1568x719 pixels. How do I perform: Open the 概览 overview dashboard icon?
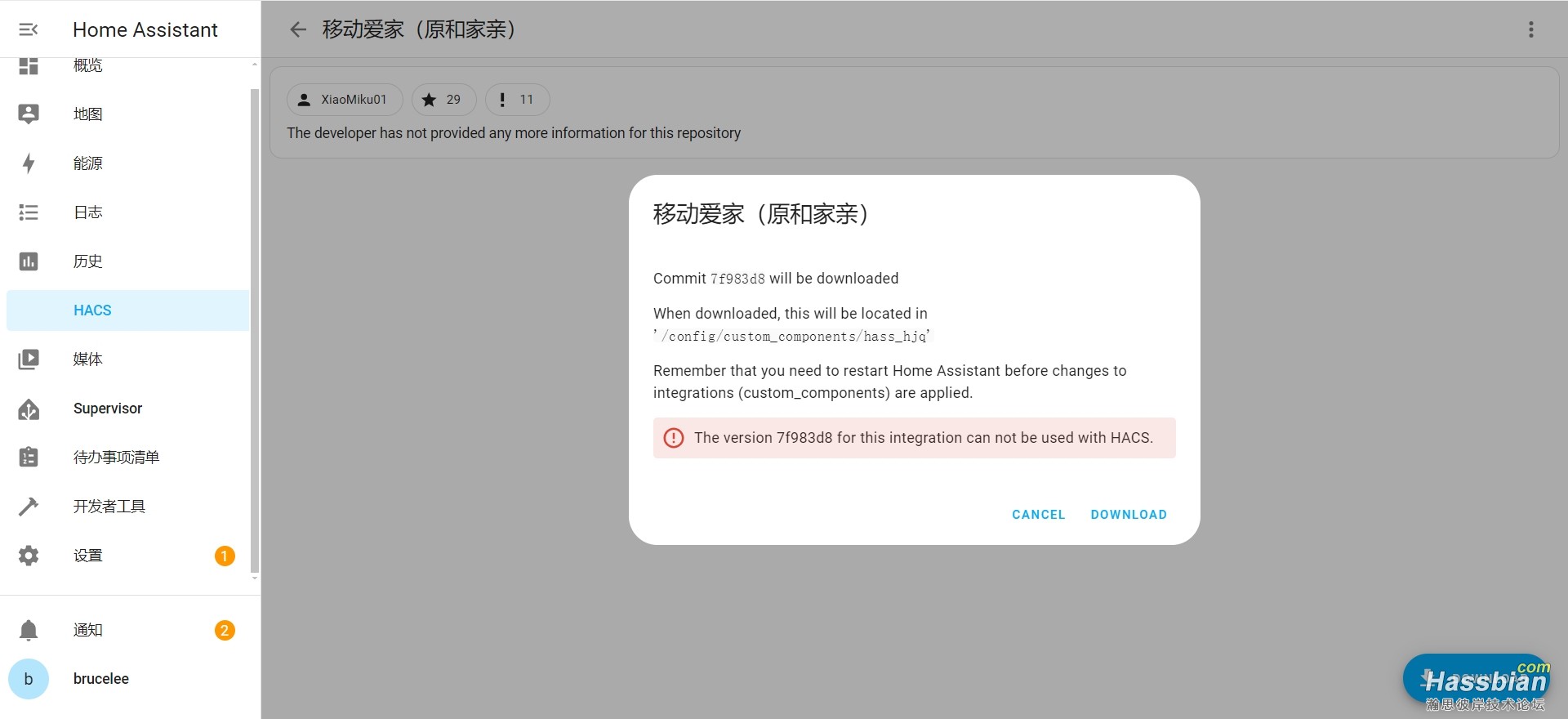29,66
